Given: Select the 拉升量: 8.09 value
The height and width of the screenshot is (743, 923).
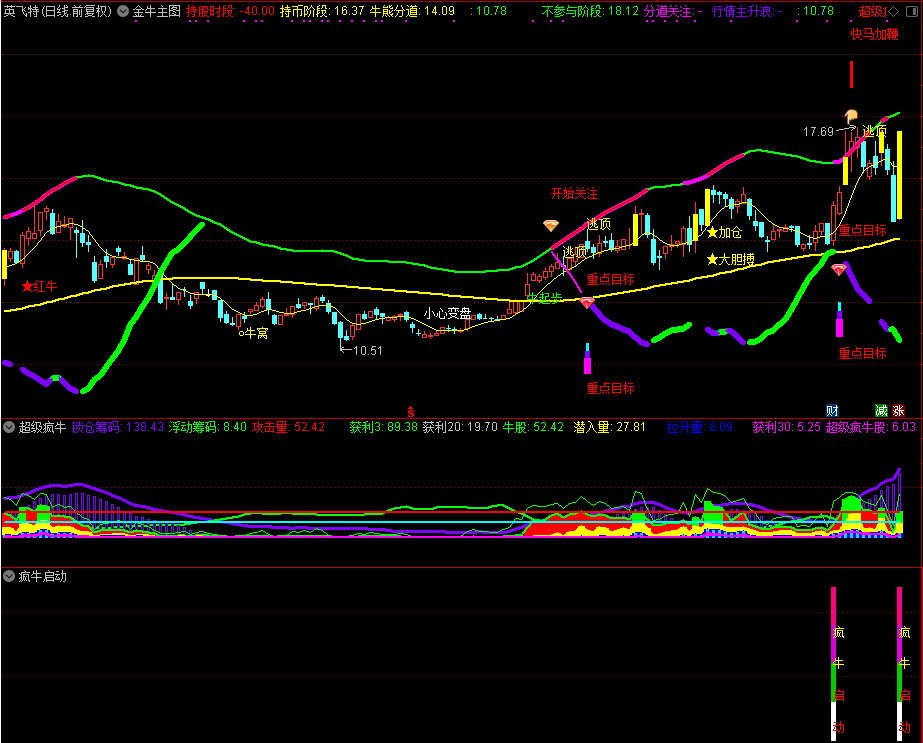Looking at the screenshot, I should pyautogui.click(x=699, y=427).
